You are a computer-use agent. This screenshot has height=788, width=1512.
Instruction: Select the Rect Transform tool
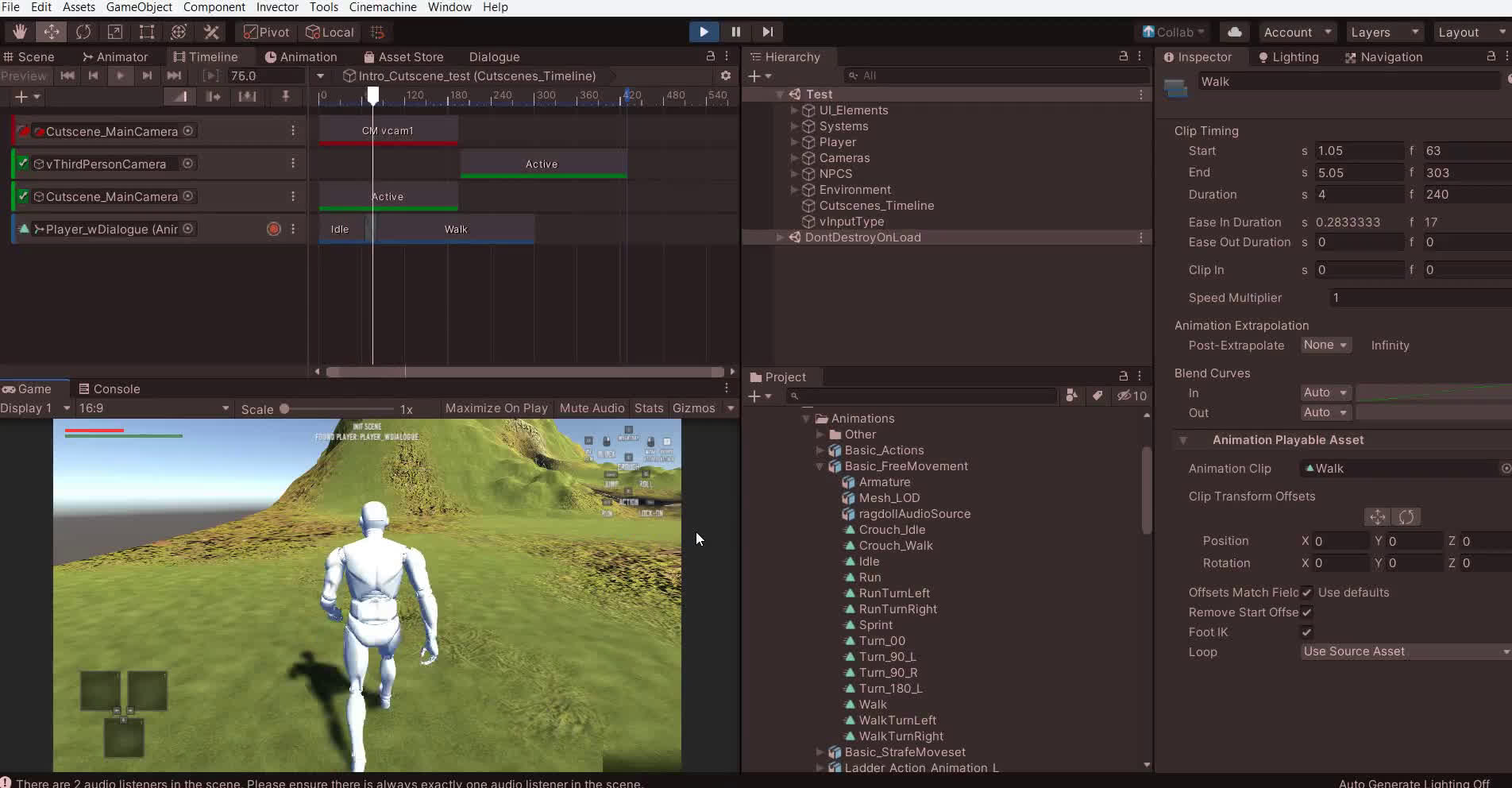[x=147, y=32]
